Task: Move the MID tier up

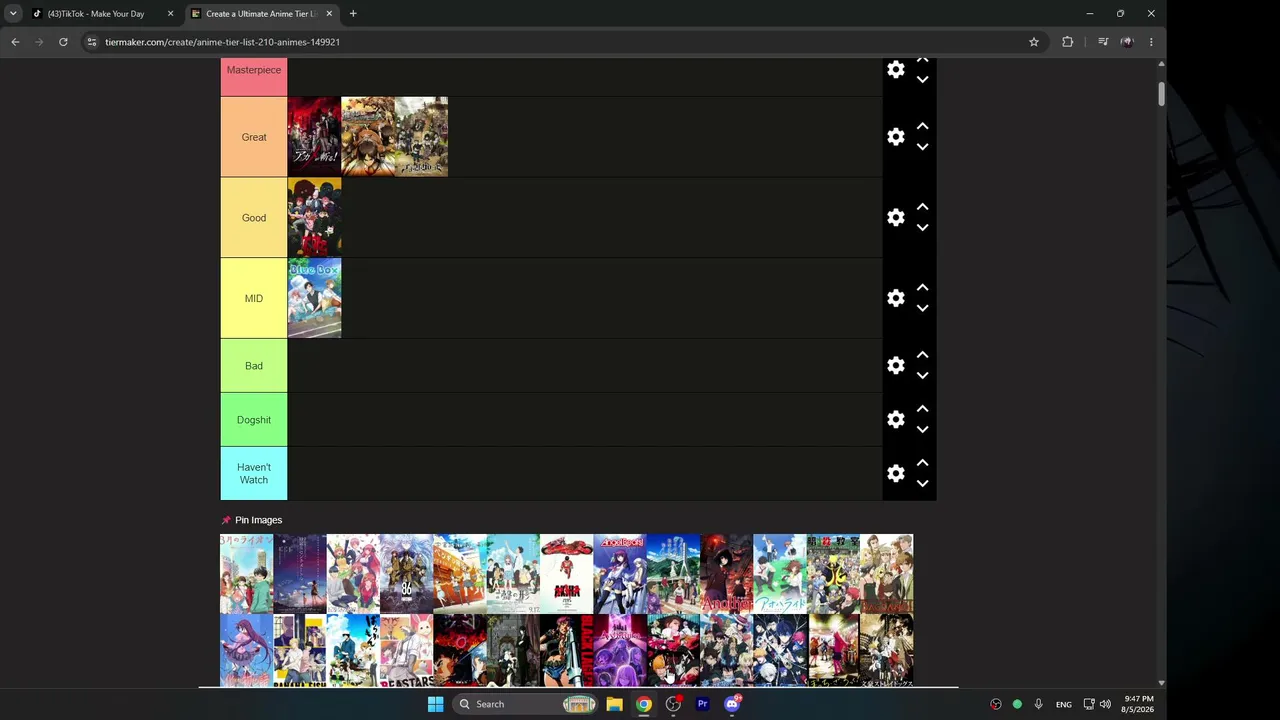Action: pos(923,288)
